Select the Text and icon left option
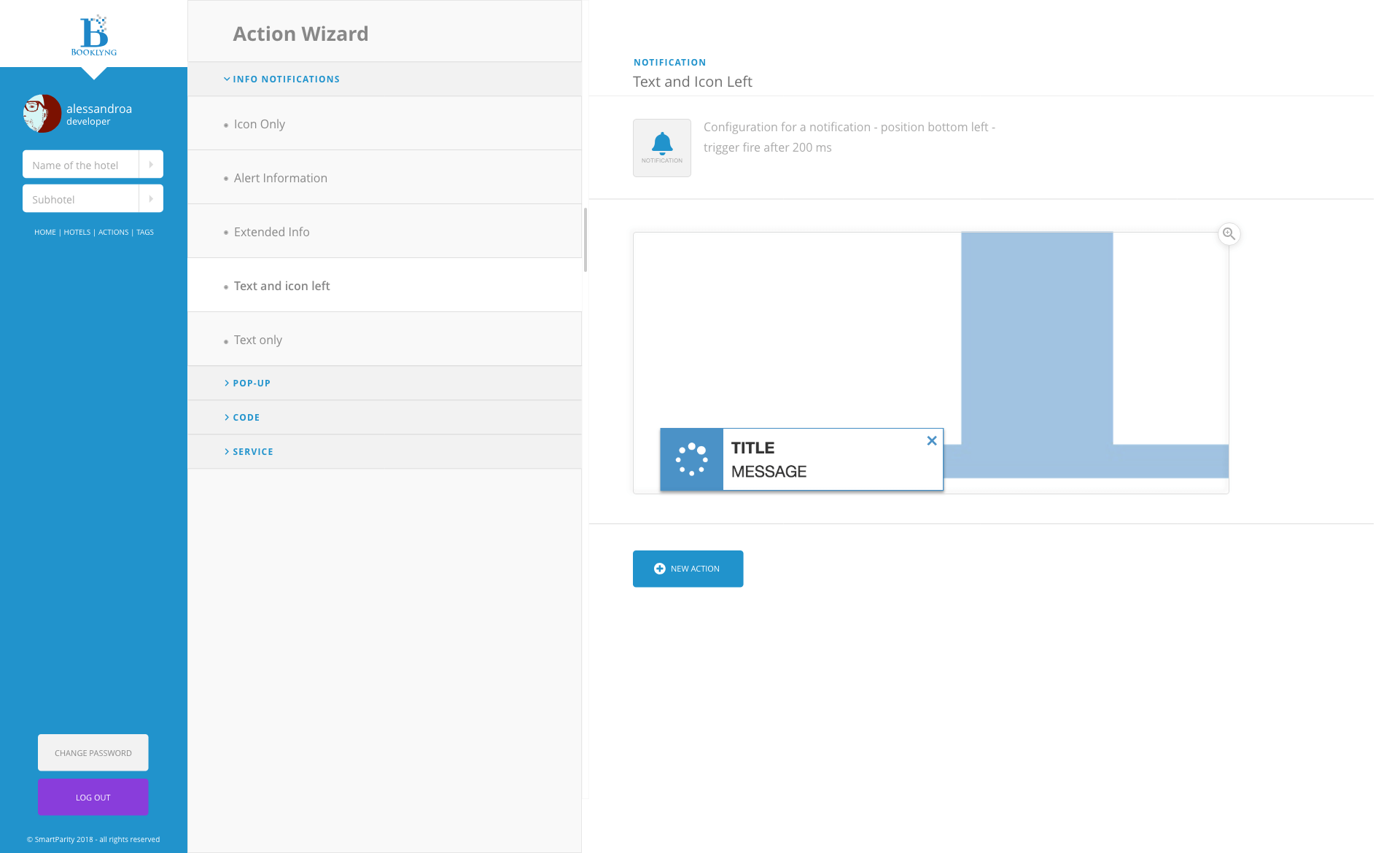 pos(281,286)
